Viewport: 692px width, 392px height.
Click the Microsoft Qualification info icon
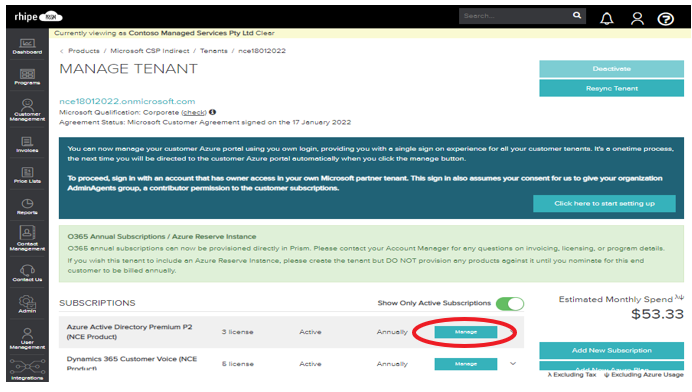212,112
